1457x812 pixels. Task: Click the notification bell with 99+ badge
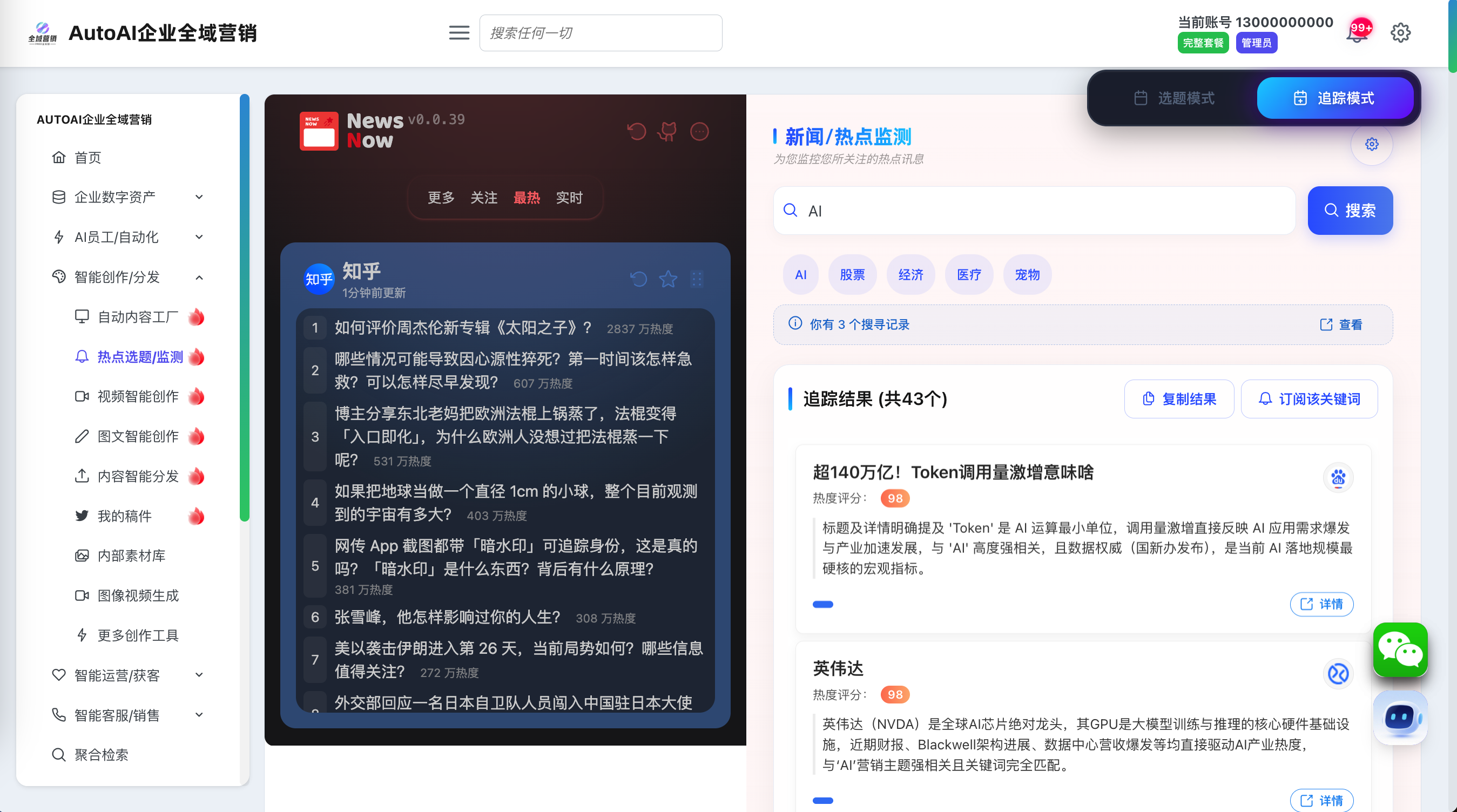point(1357,33)
